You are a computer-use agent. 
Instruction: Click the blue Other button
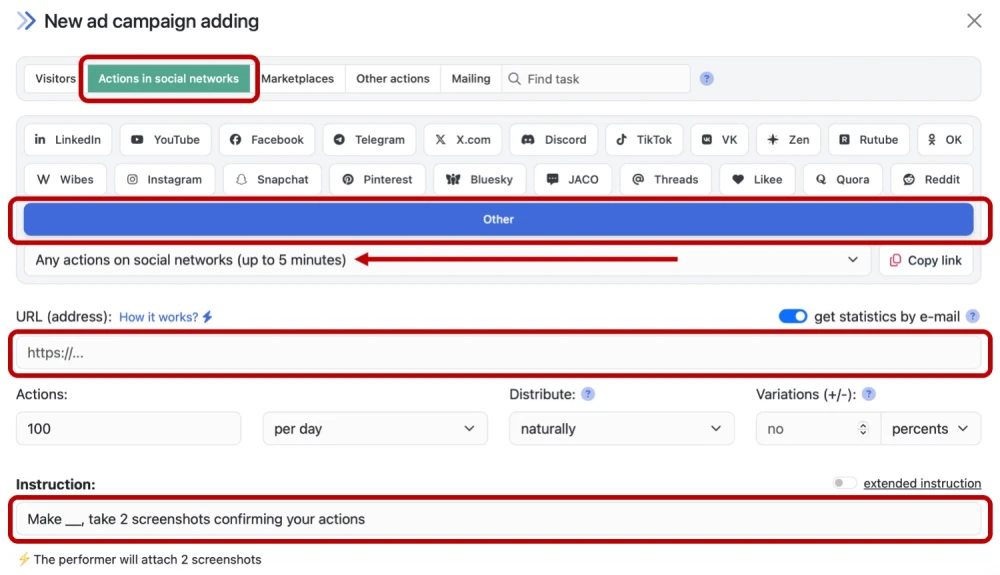click(x=498, y=220)
